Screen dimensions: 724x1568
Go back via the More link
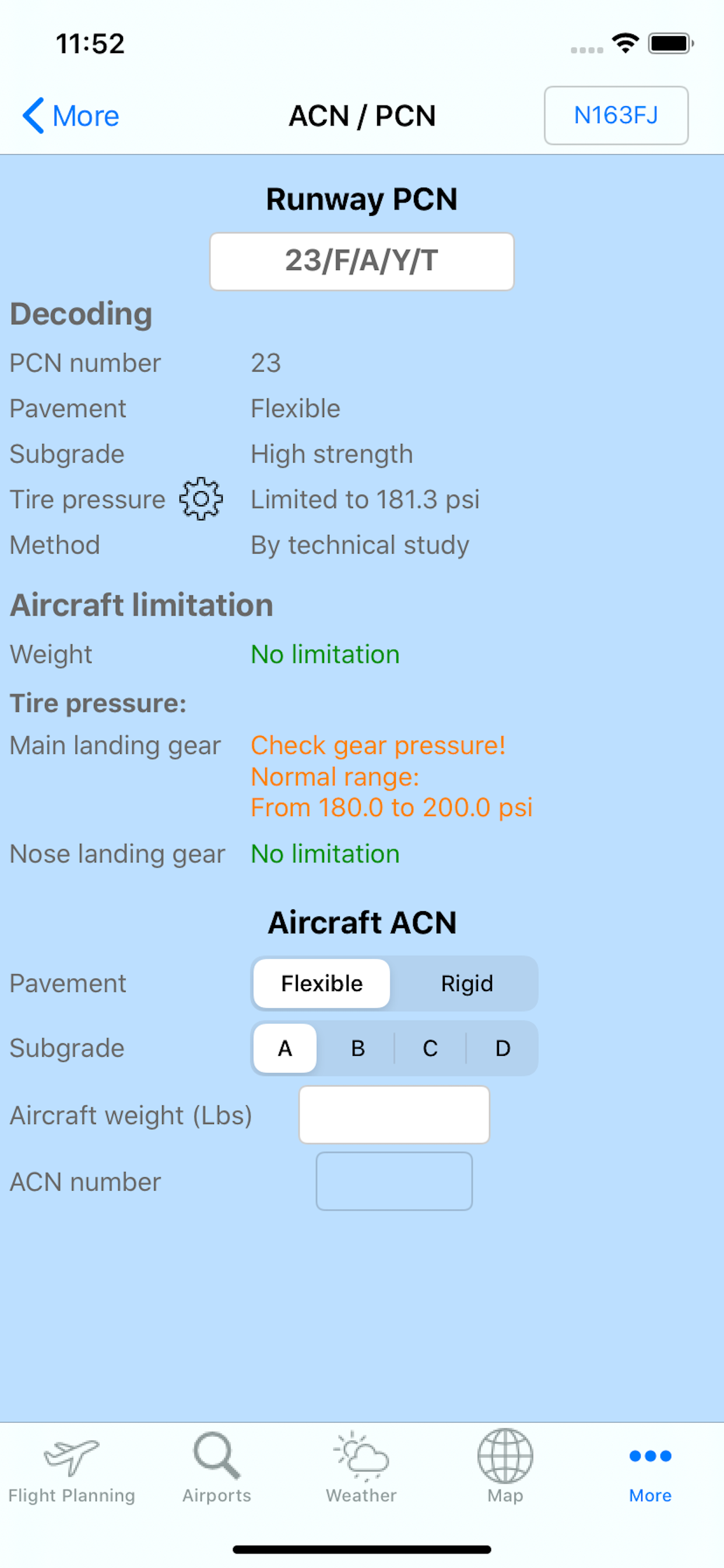86,116
